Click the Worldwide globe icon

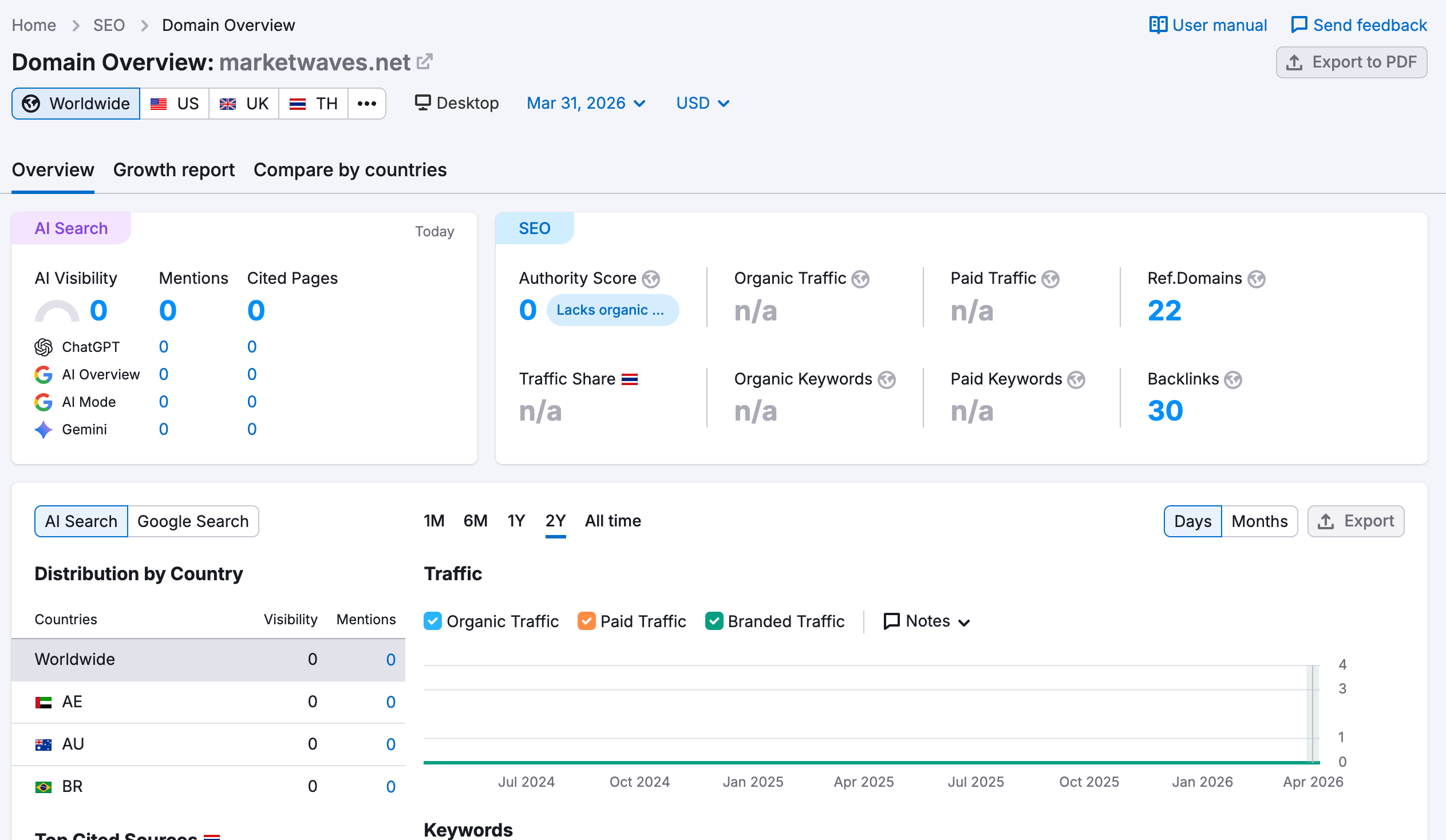pyautogui.click(x=31, y=104)
